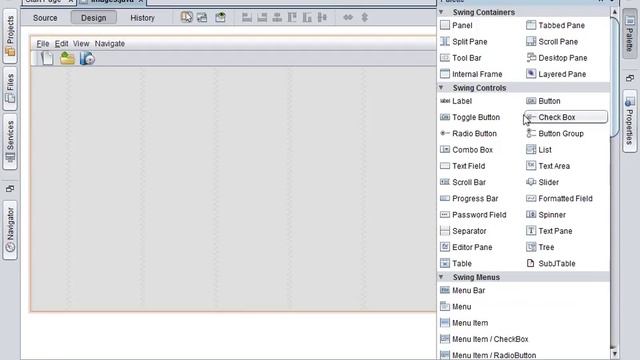The height and width of the screenshot is (360, 640).
Task: Choose the Scroll Pane component
Action: (x=552, y=42)
